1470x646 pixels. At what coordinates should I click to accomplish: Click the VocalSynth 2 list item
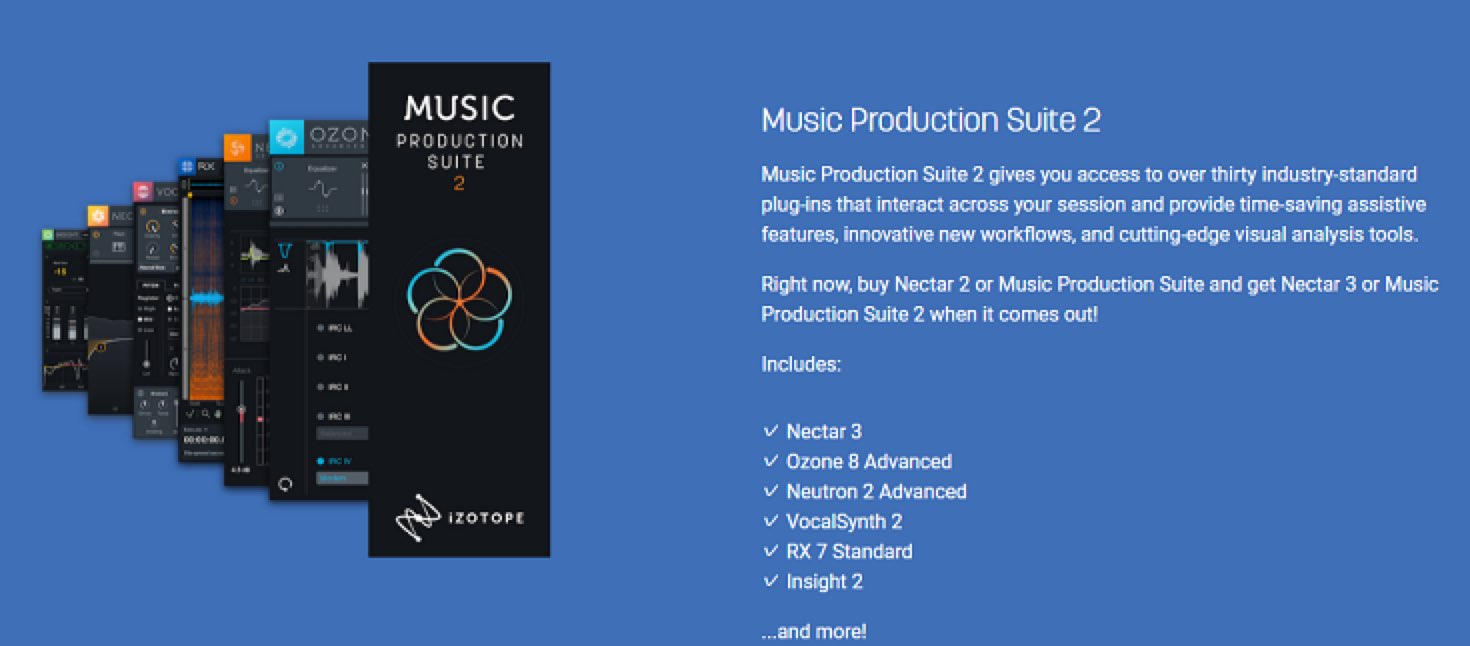pos(844,522)
